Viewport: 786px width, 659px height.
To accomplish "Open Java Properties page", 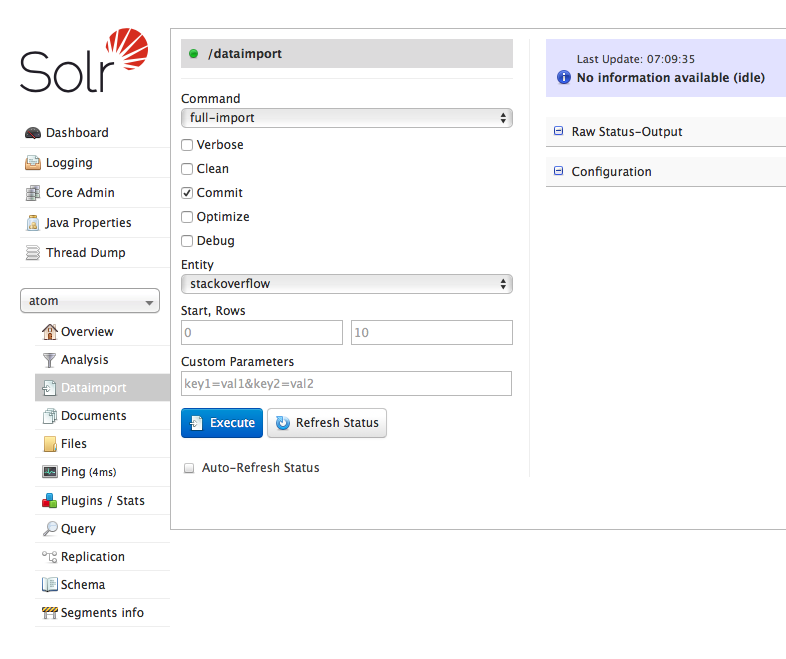I will 88,223.
